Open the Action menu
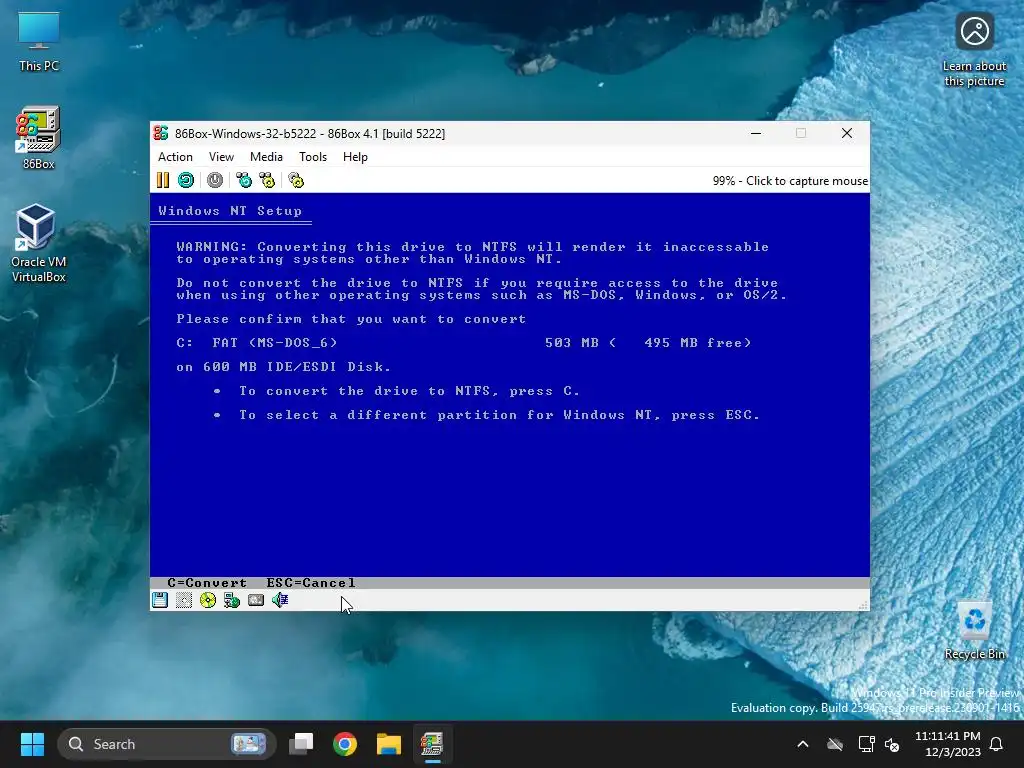 (175, 157)
